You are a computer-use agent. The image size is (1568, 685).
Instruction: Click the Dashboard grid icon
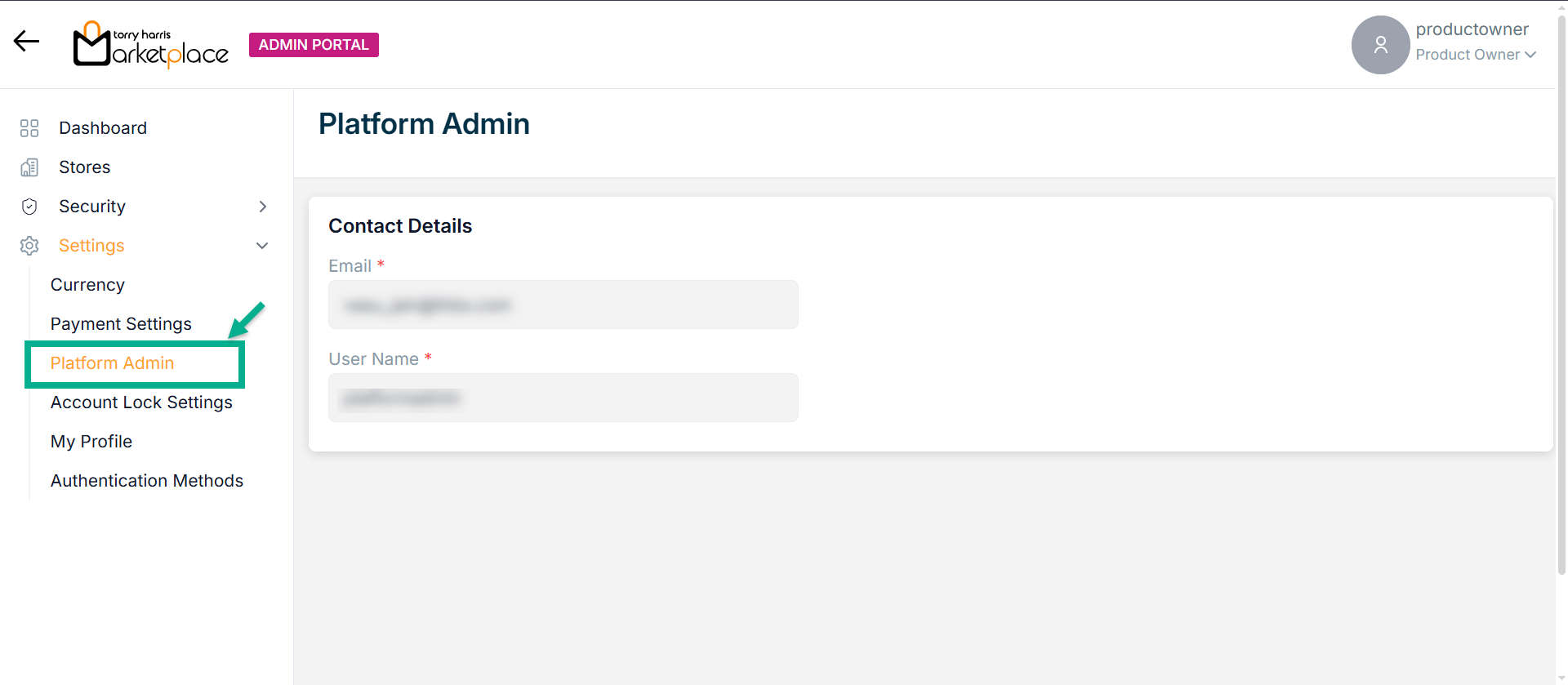pos(29,128)
